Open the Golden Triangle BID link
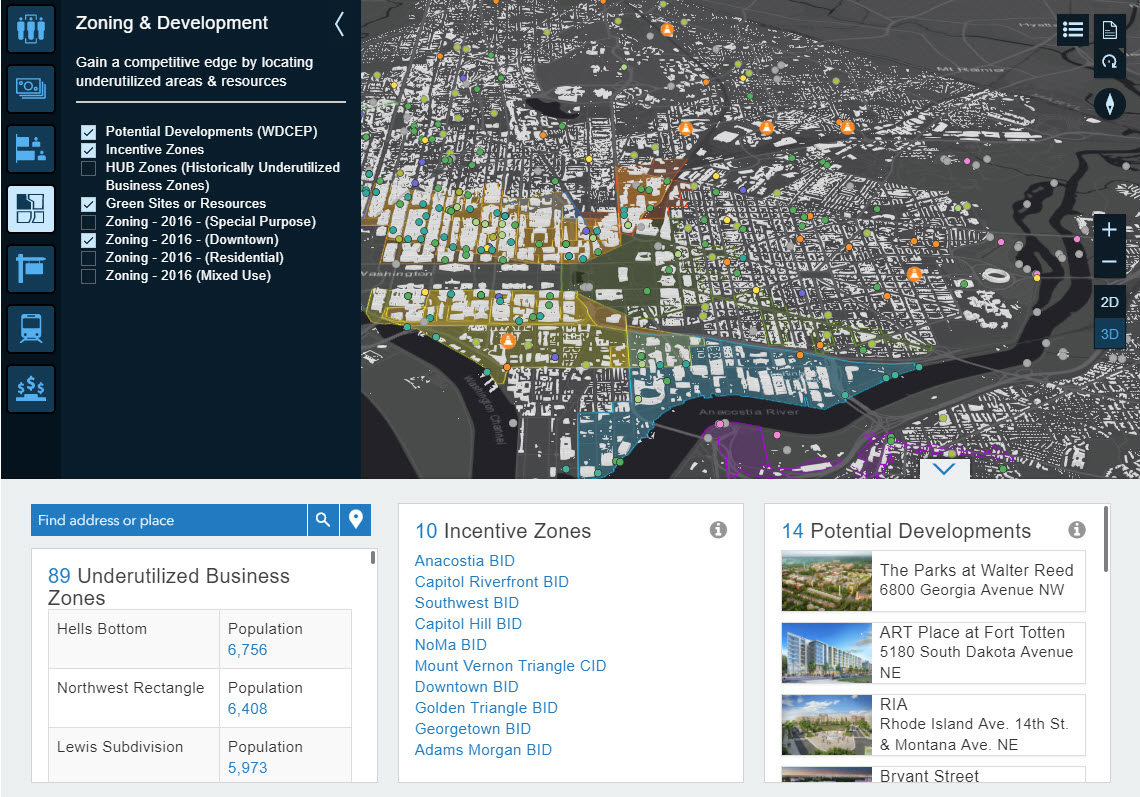 (x=486, y=708)
